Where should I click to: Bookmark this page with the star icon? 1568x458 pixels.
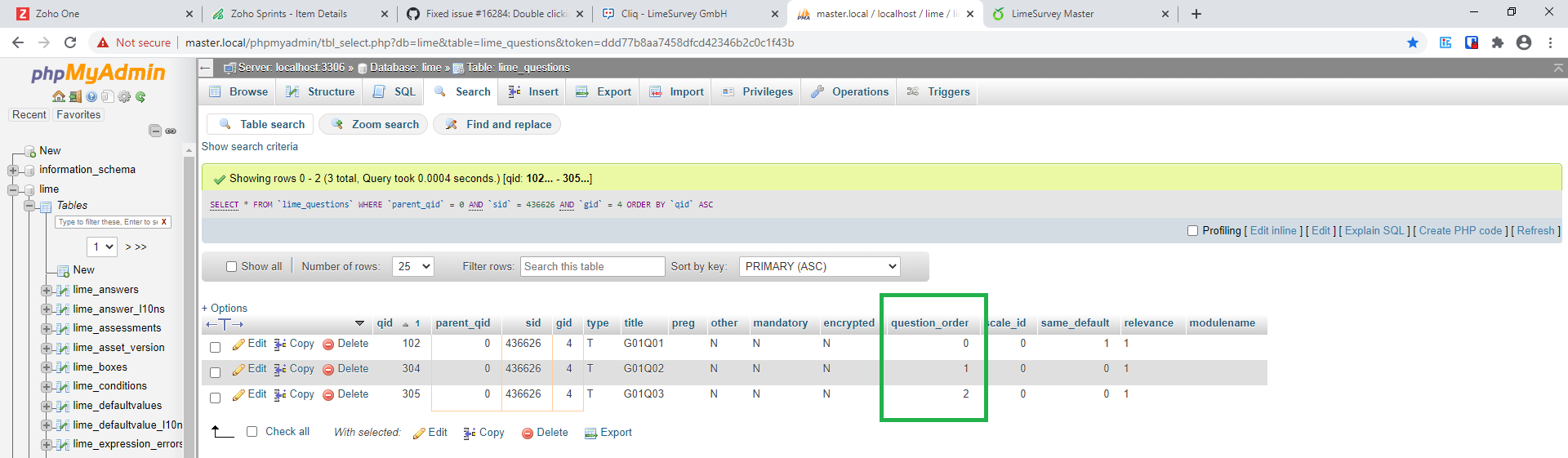point(1412,42)
